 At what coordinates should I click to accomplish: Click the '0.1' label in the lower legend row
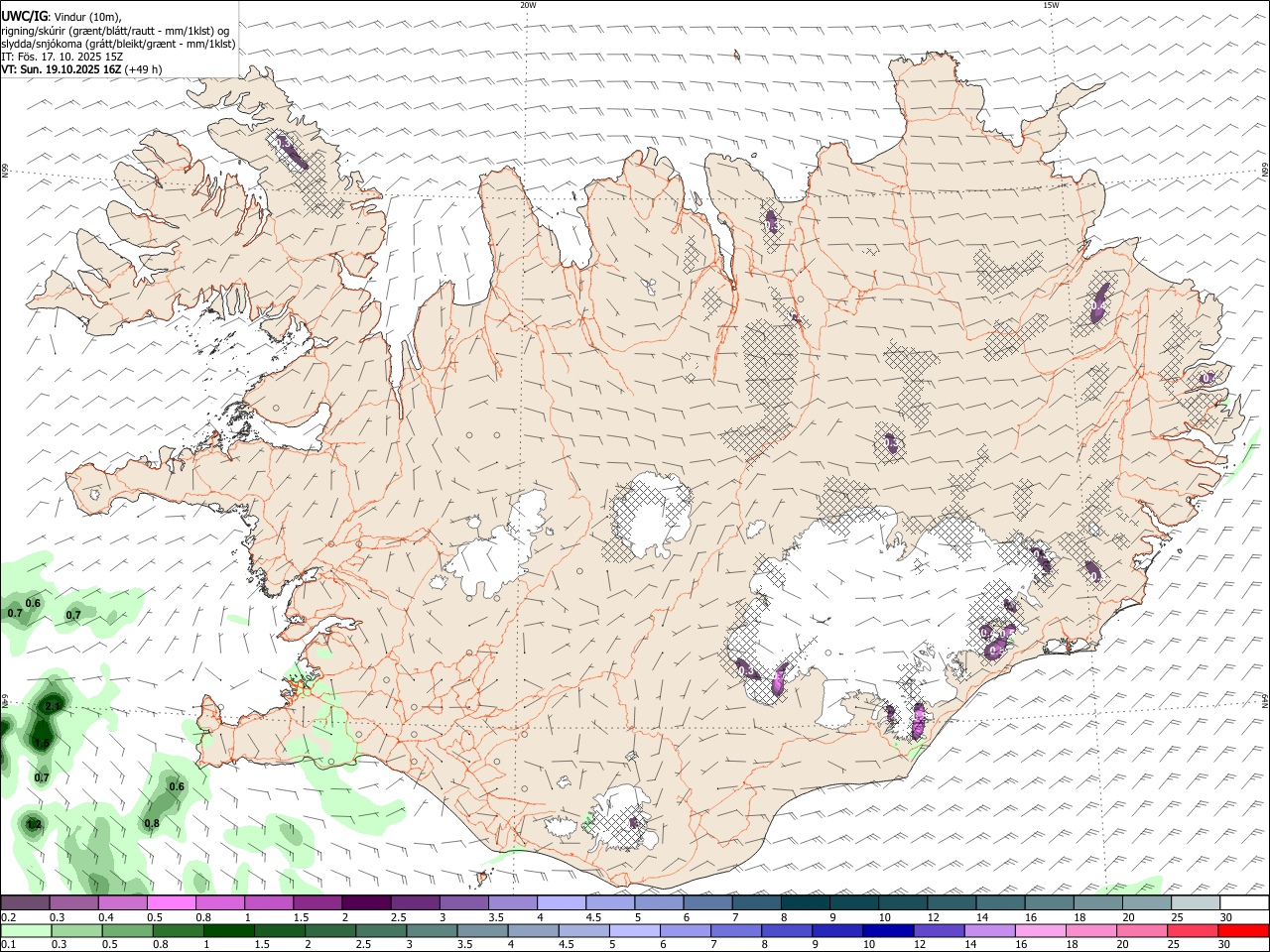[8, 945]
